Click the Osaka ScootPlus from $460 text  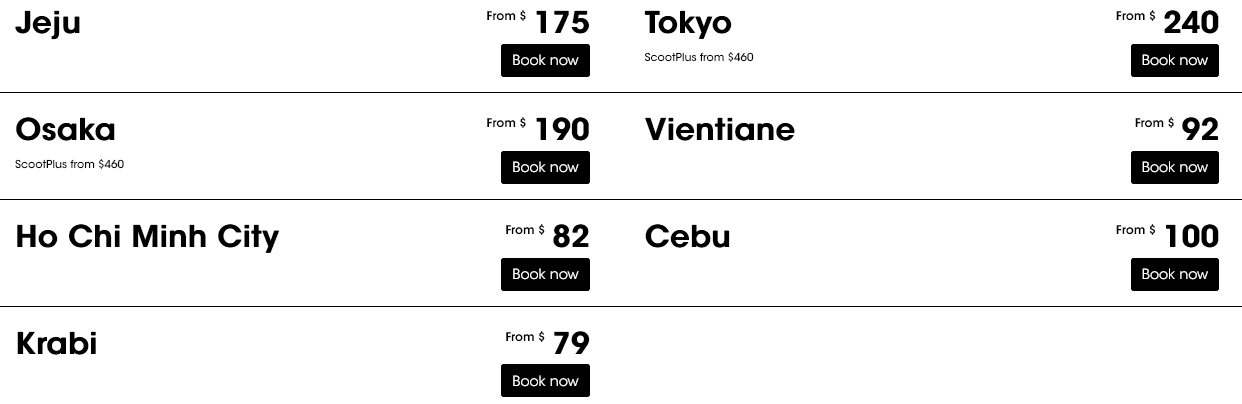(69, 165)
